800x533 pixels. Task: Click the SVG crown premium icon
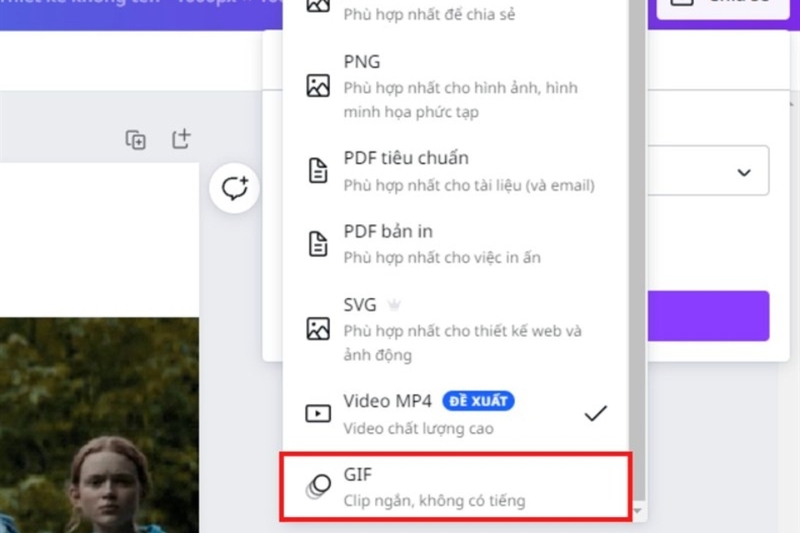394,304
